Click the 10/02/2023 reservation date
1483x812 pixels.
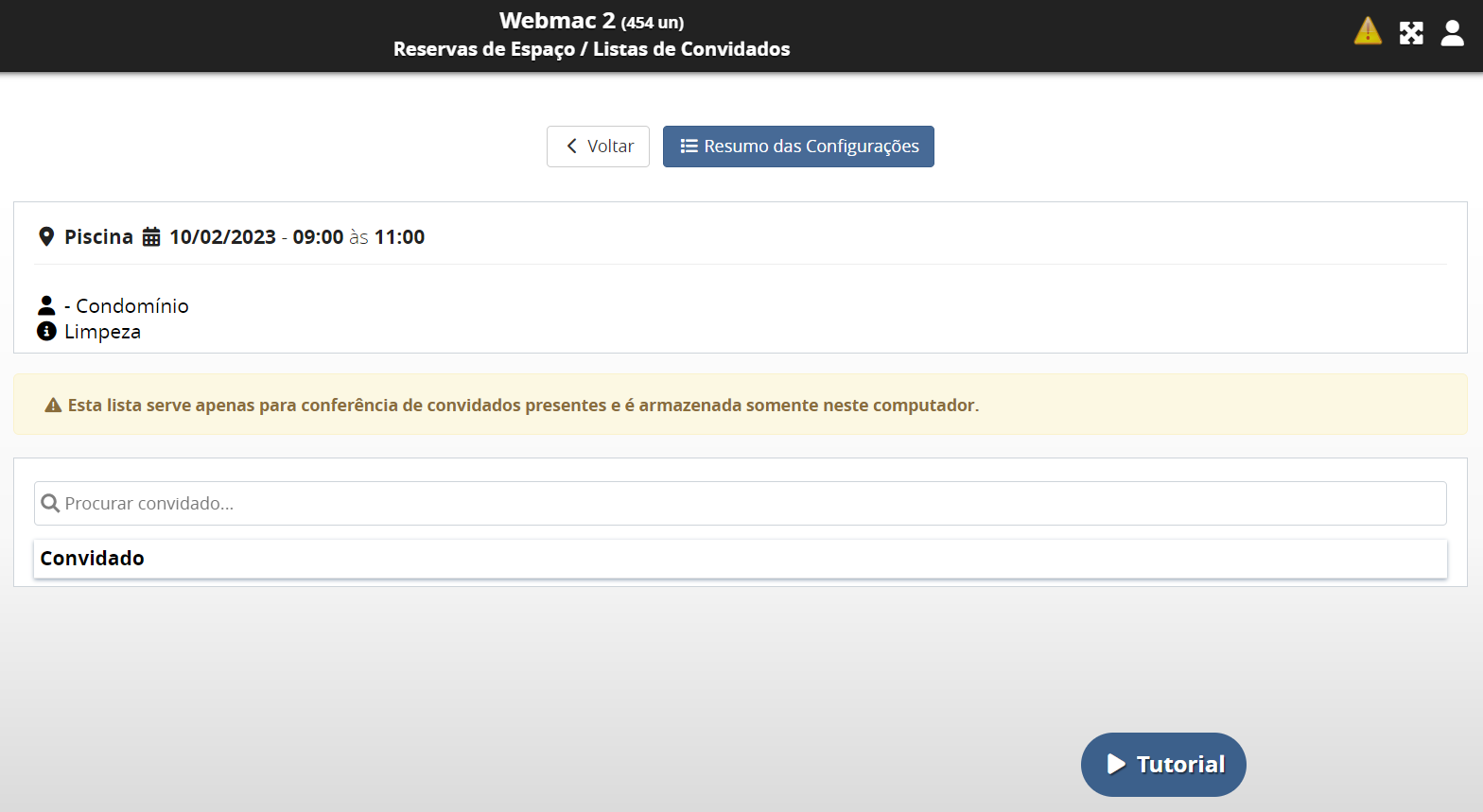tap(222, 237)
